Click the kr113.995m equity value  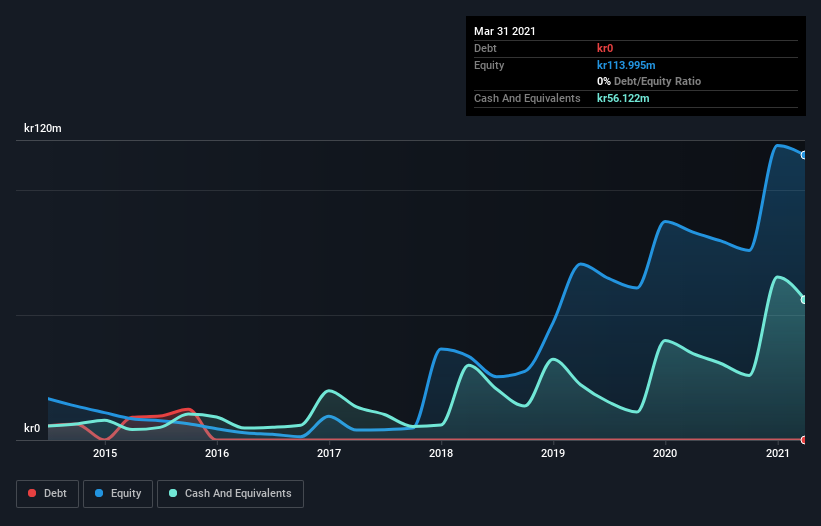point(626,65)
